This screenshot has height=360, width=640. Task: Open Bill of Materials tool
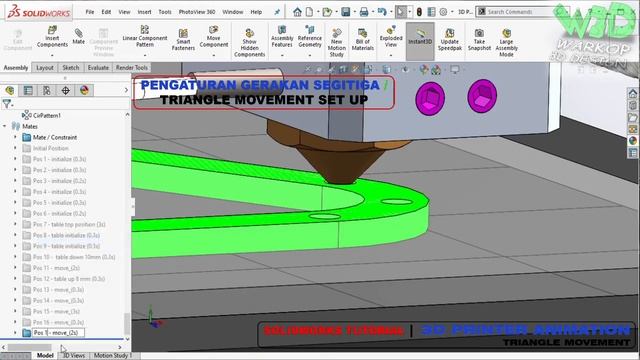click(362, 39)
